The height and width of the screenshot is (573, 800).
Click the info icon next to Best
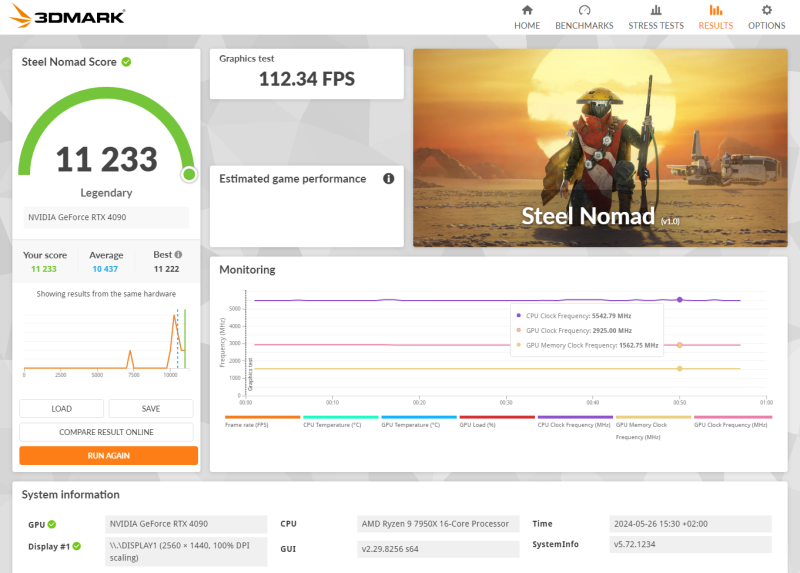coord(178,255)
